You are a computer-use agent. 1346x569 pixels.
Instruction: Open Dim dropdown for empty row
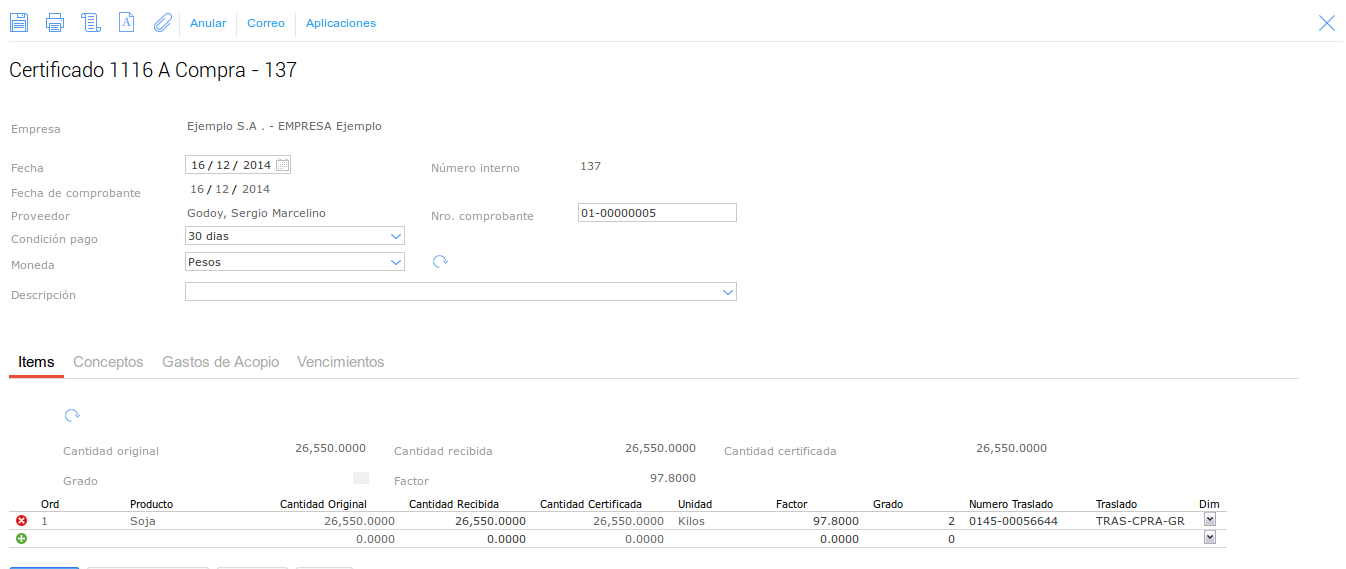(x=1210, y=538)
